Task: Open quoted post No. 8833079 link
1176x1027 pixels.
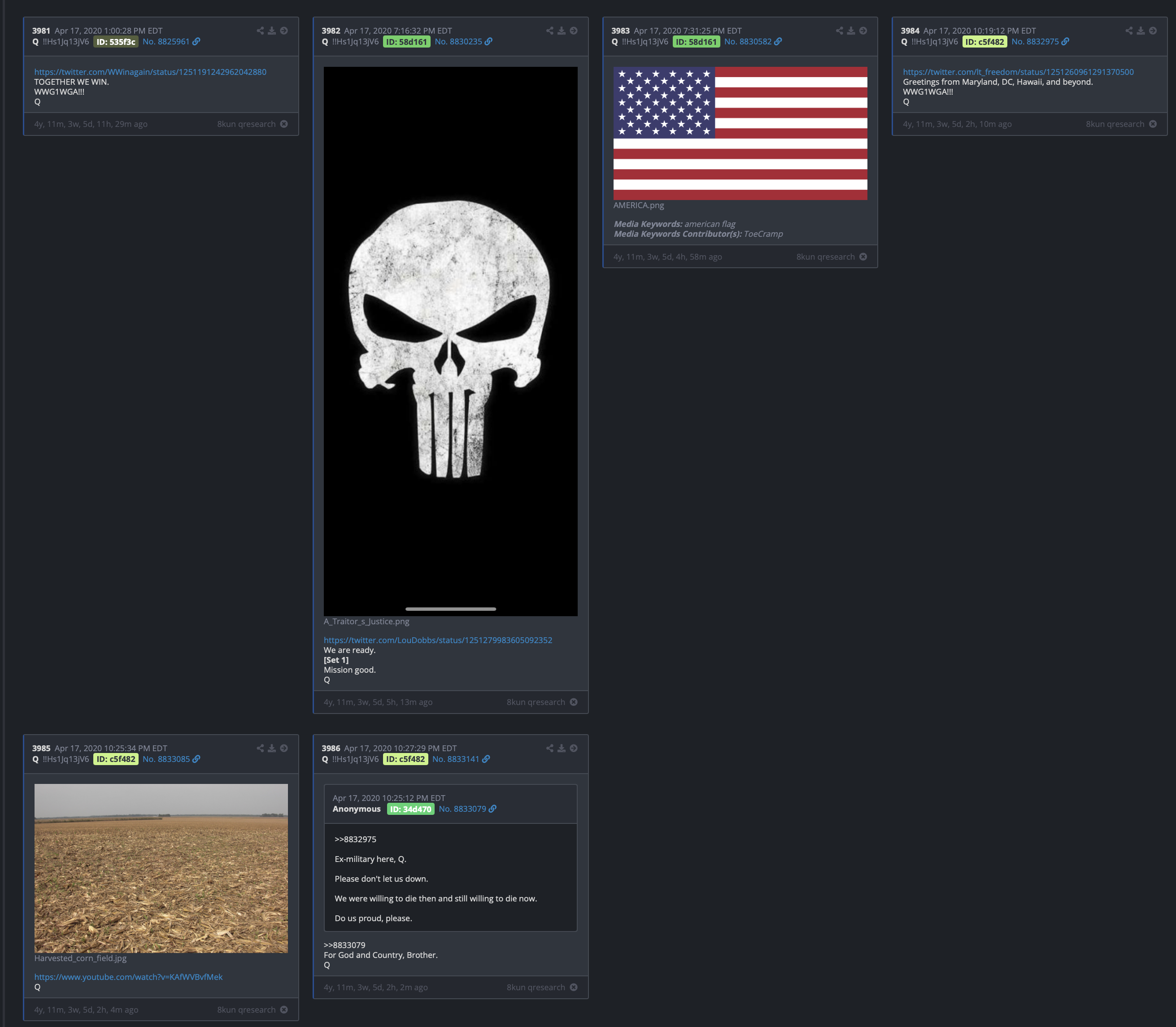Action: click(462, 809)
